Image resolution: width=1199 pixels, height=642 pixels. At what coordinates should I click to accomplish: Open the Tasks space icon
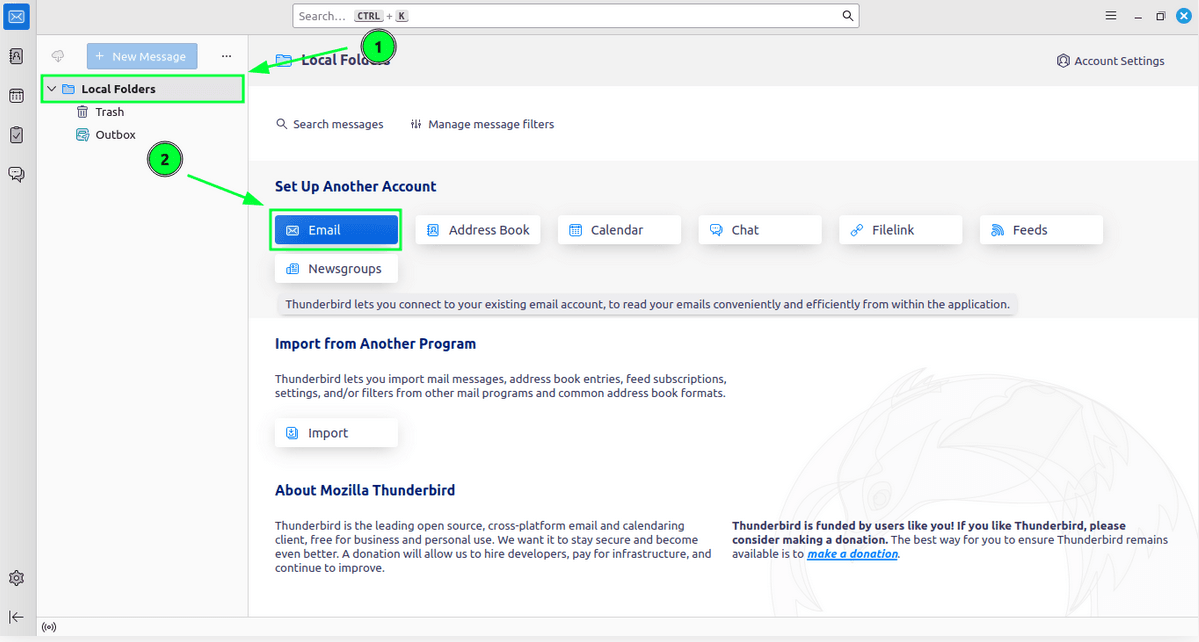pos(17,135)
